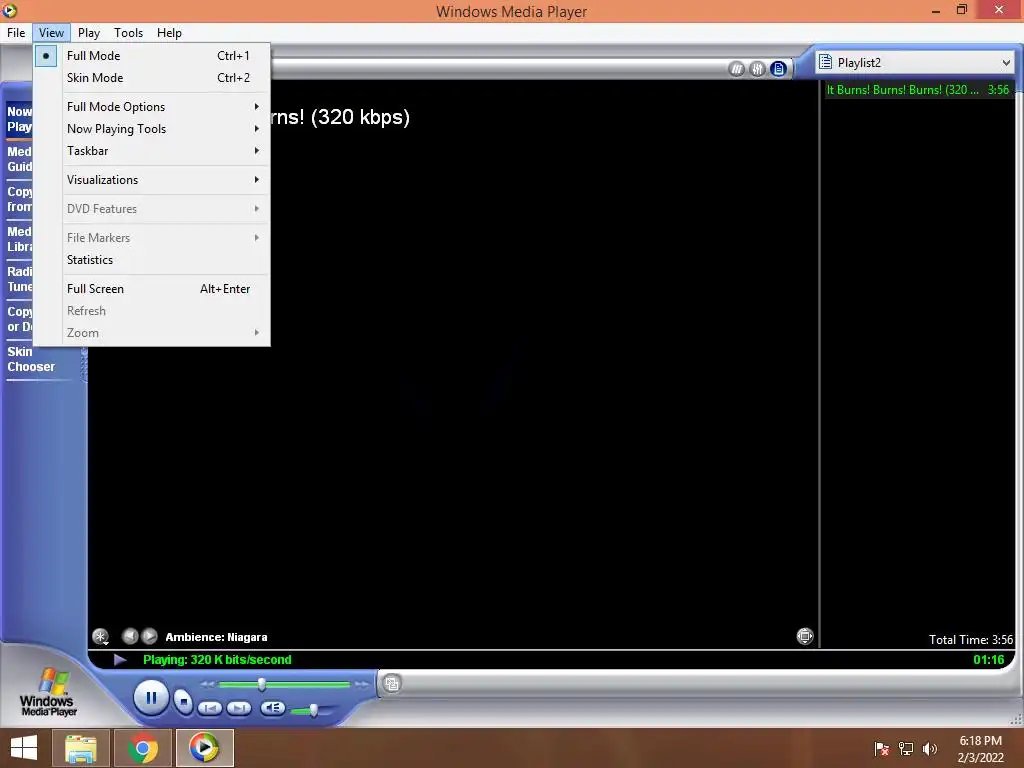Open Action Center flag tray icon

pos(881,749)
